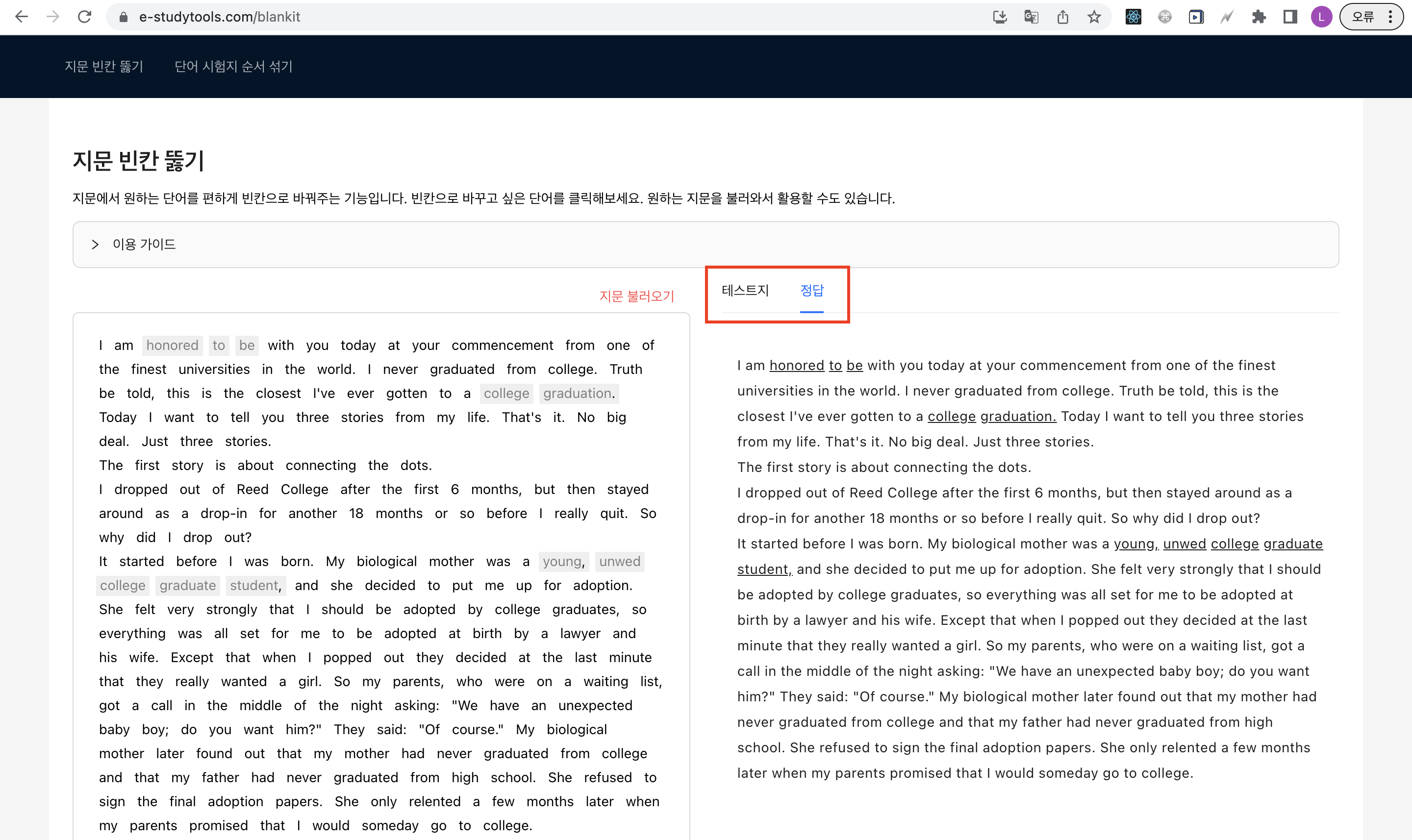Viewport: 1412px width, 840px height.
Task: Toggle blank on the word 'graduation.'
Action: click(x=578, y=394)
